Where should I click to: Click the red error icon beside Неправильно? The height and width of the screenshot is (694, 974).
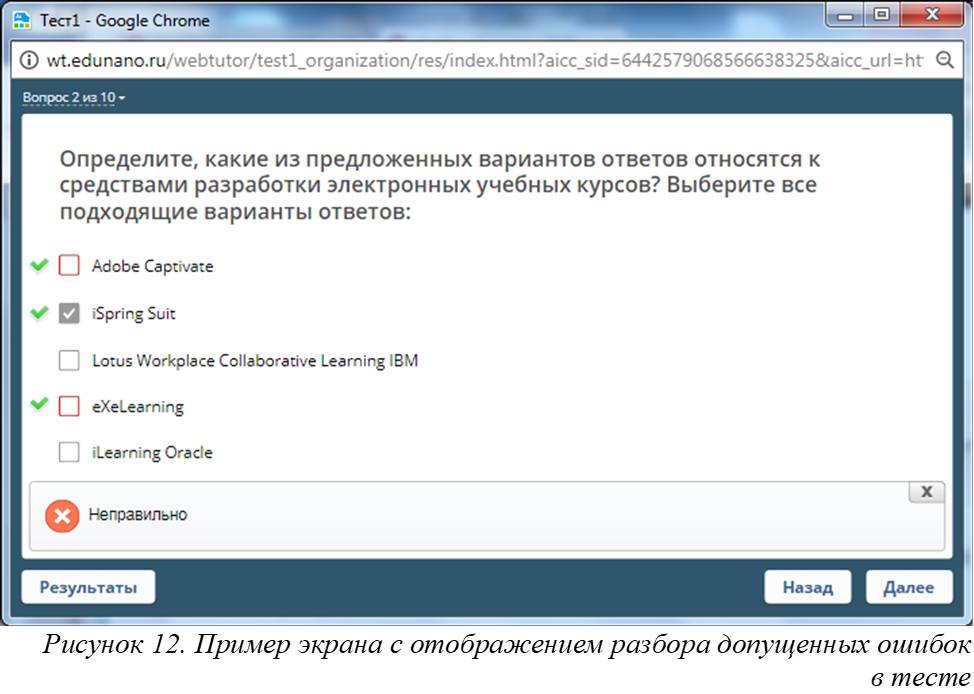pos(61,516)
